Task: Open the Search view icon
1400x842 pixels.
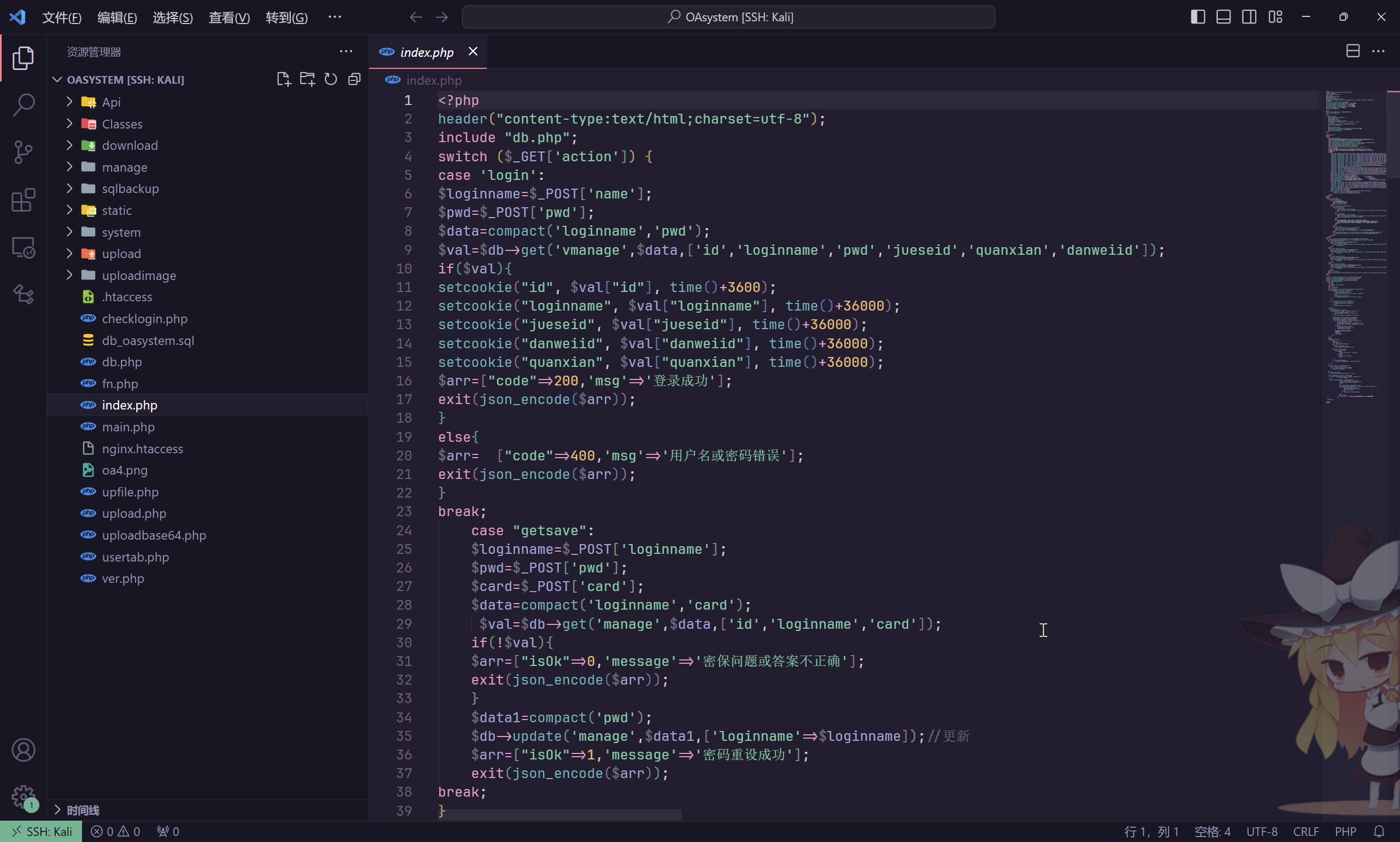Action: (x=24, y=105)
